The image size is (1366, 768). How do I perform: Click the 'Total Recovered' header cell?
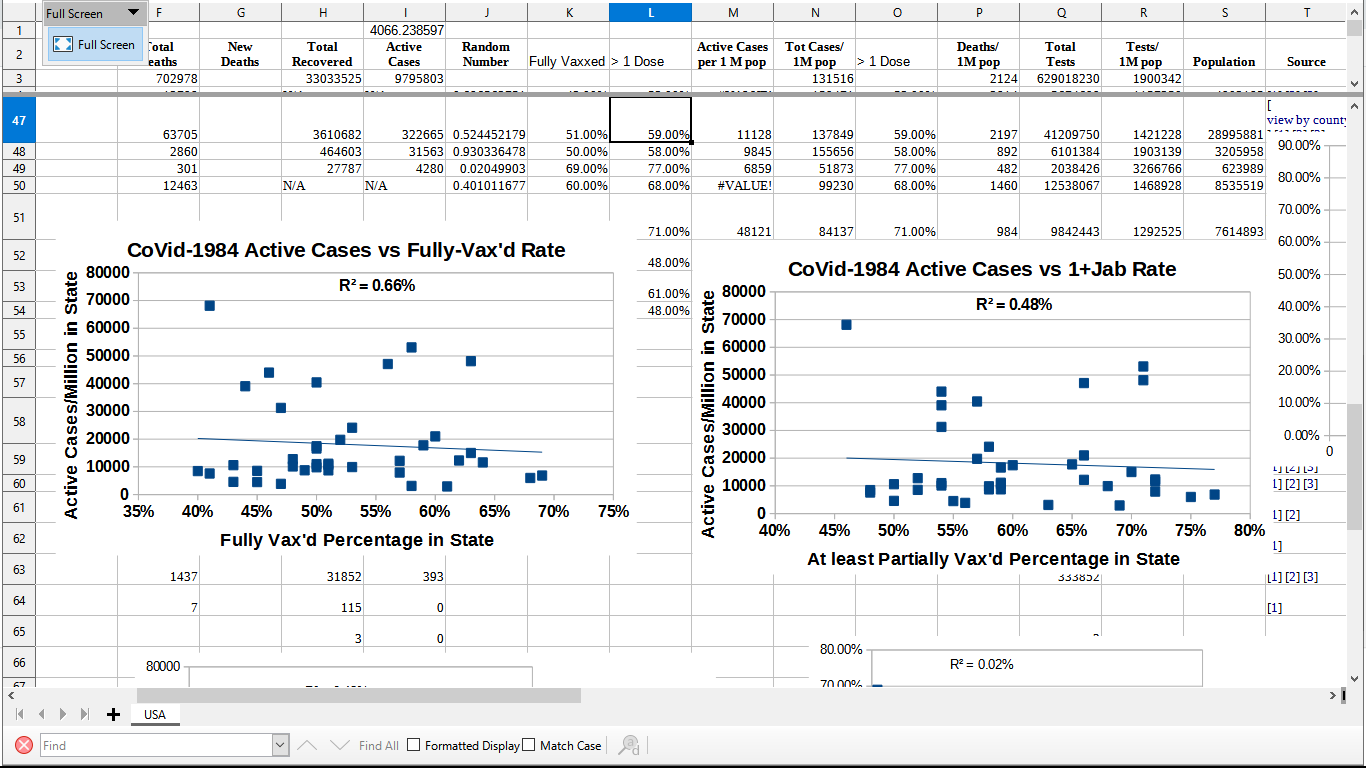[x=322, y=54]
